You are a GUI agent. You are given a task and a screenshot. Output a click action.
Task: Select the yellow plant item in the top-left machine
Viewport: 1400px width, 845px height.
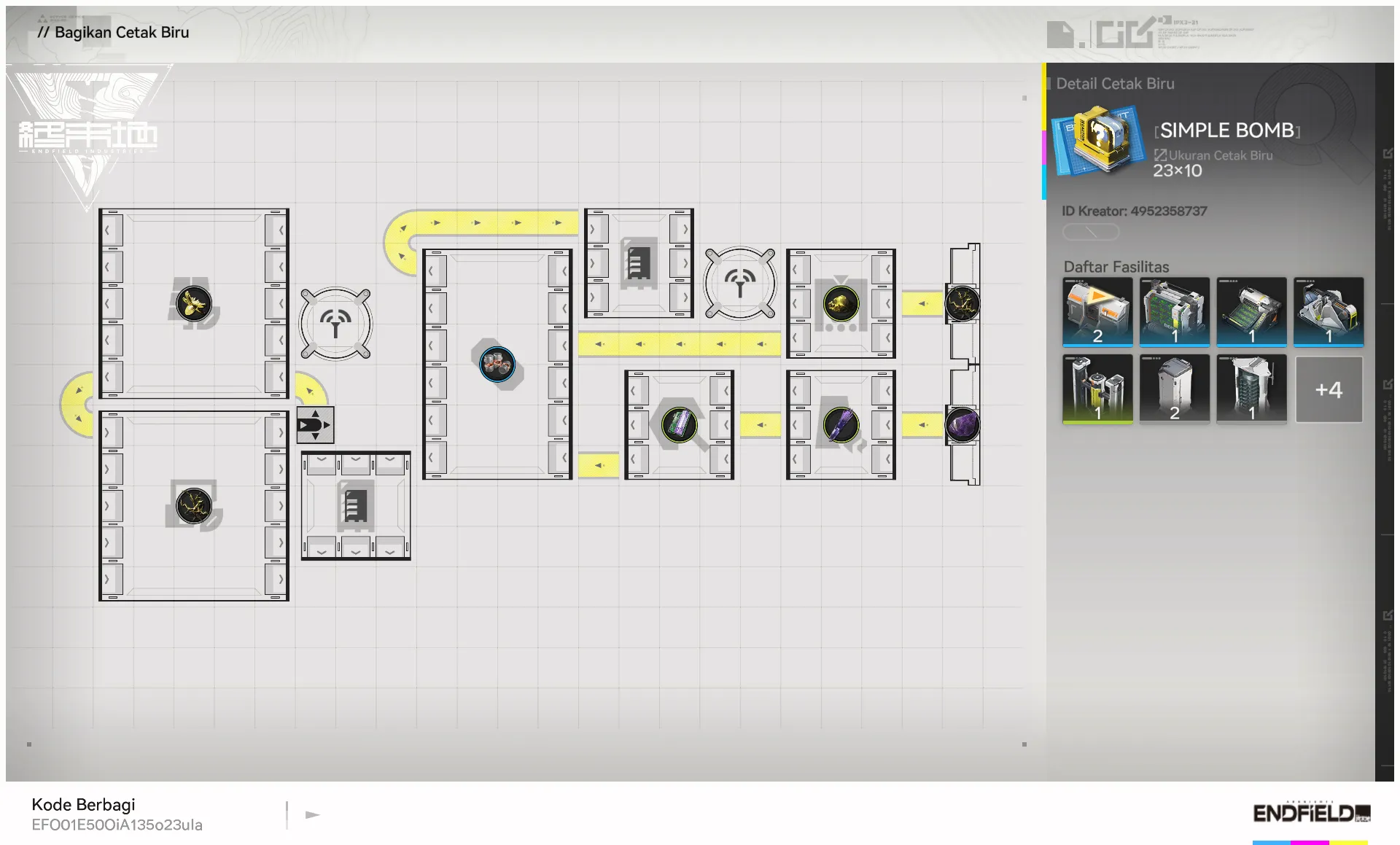194,303
